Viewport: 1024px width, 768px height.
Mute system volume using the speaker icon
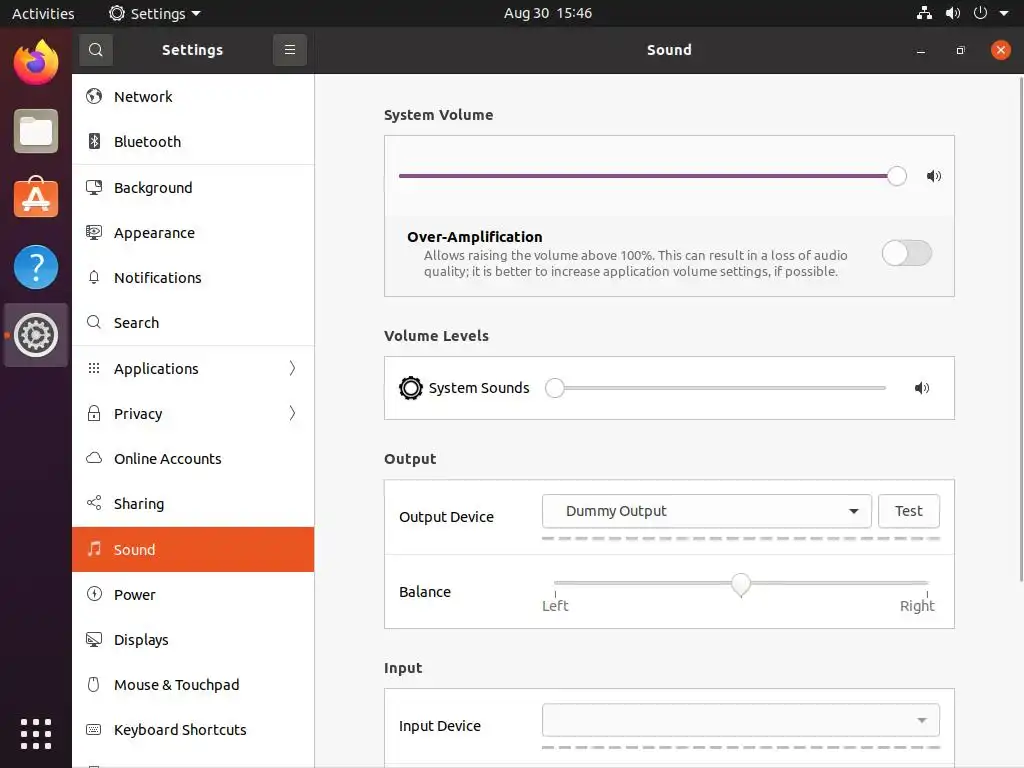pos(934,177)
